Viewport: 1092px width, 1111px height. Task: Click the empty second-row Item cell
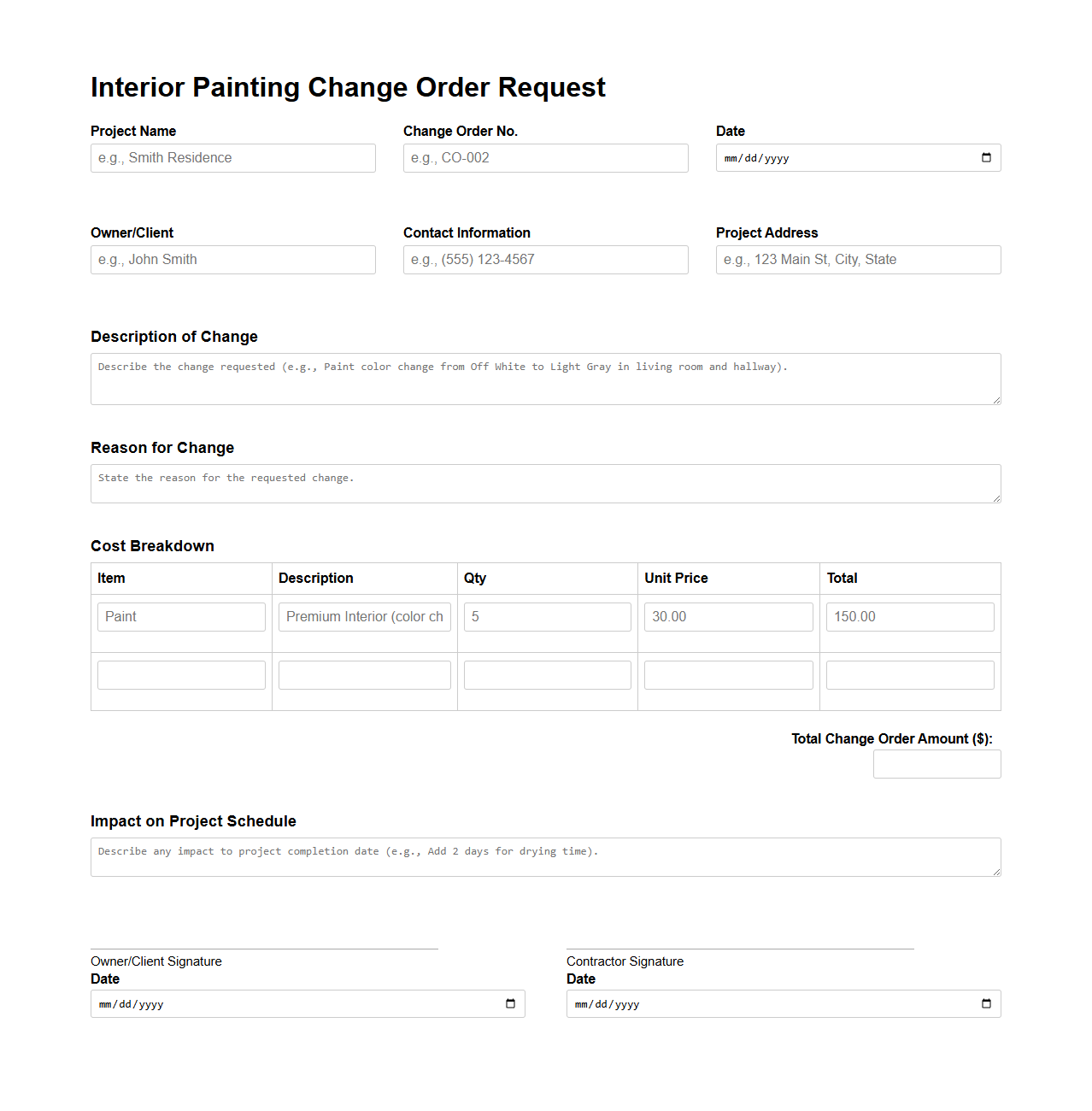[x=180, y=674]
